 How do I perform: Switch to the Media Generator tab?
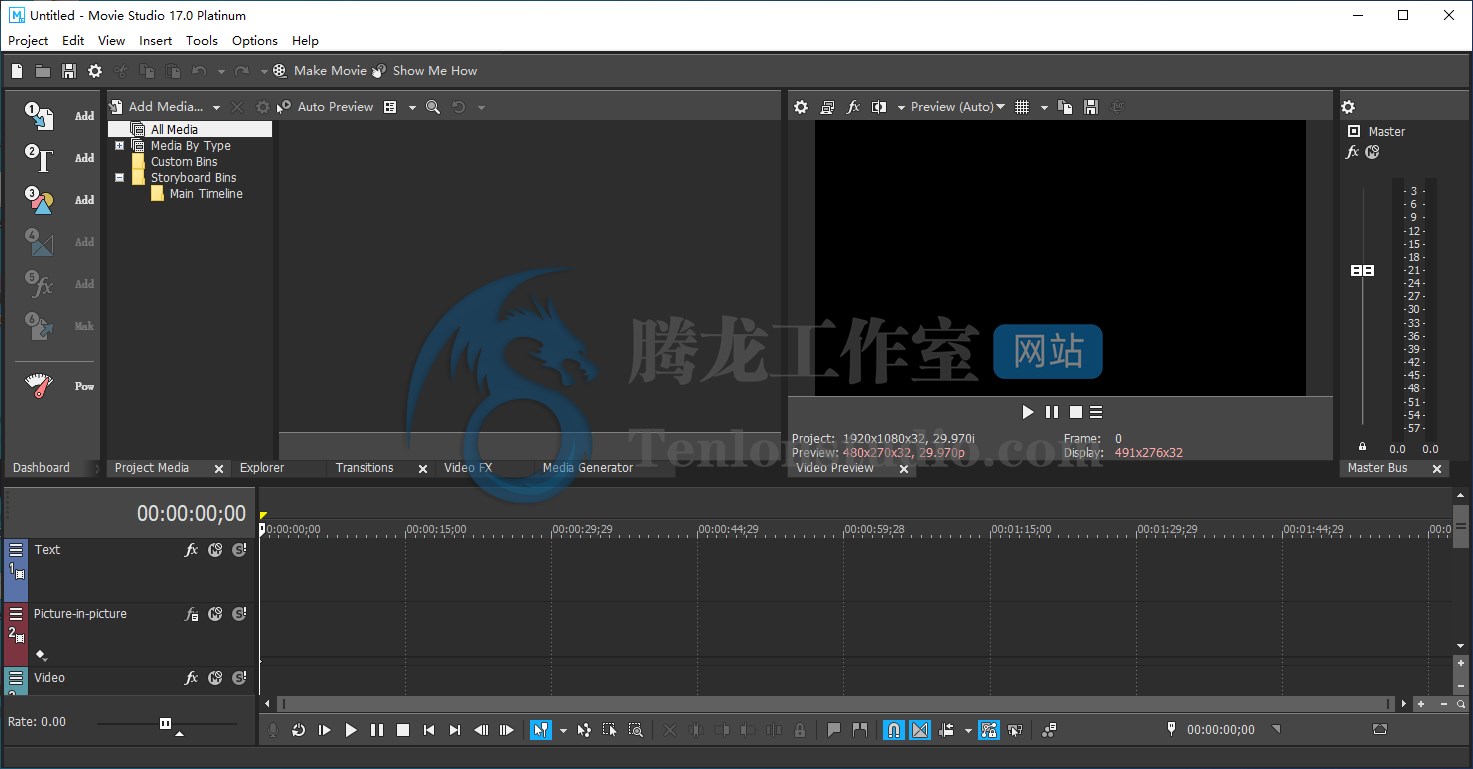point(588,468)
